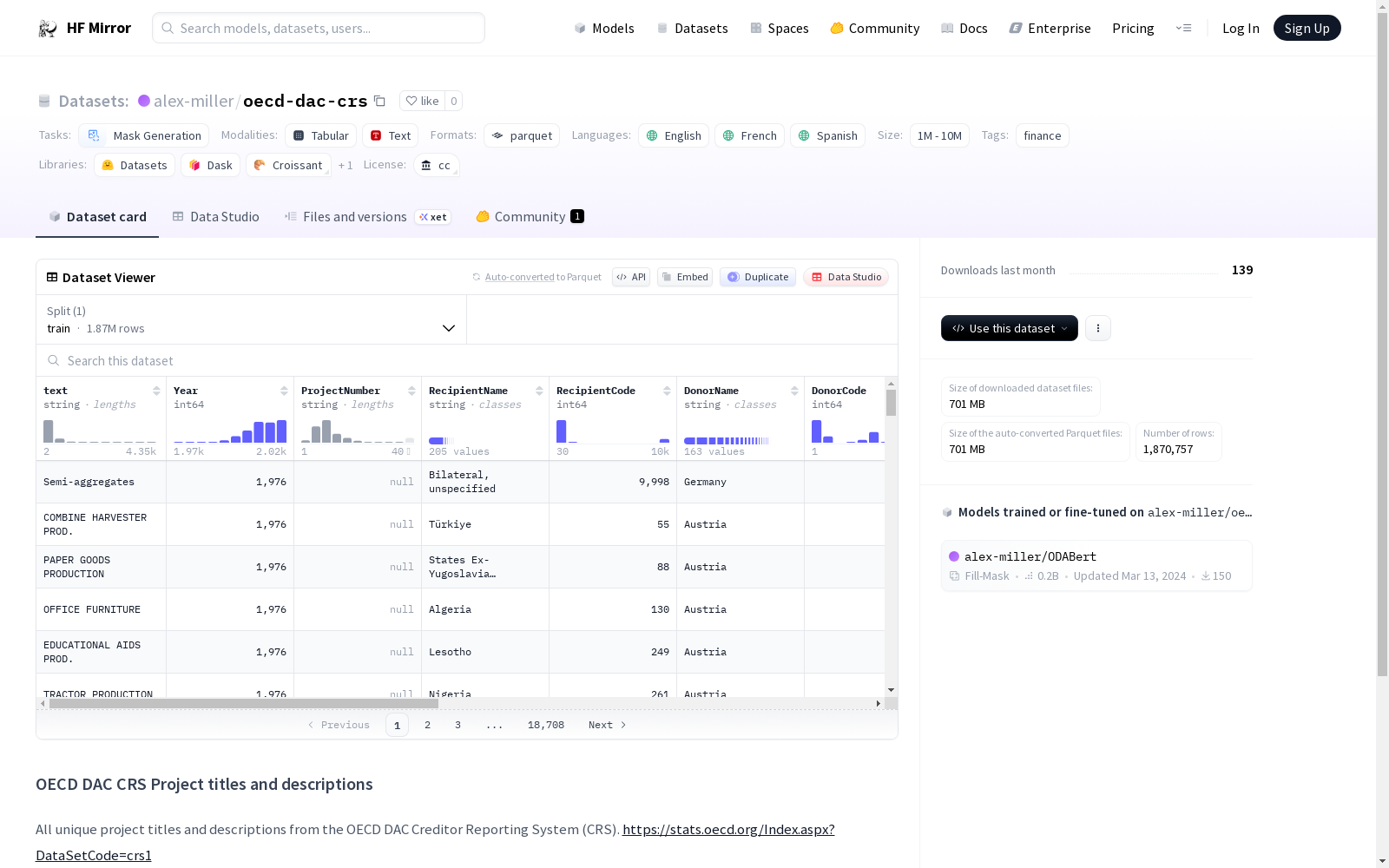Click the Mask Generation task tag
Image resolution: width=1389 pixels, height=868 pixels.
pos(144,135)
